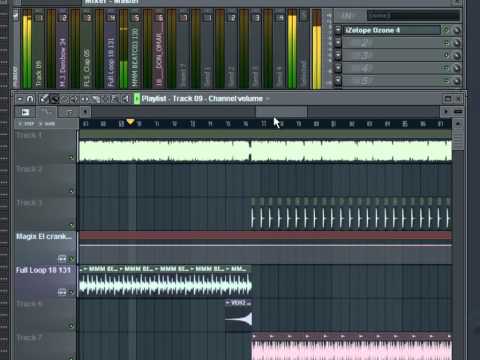Select the Track 7 name label
This screenshot has width=480, height=360.
coord(29,338)
